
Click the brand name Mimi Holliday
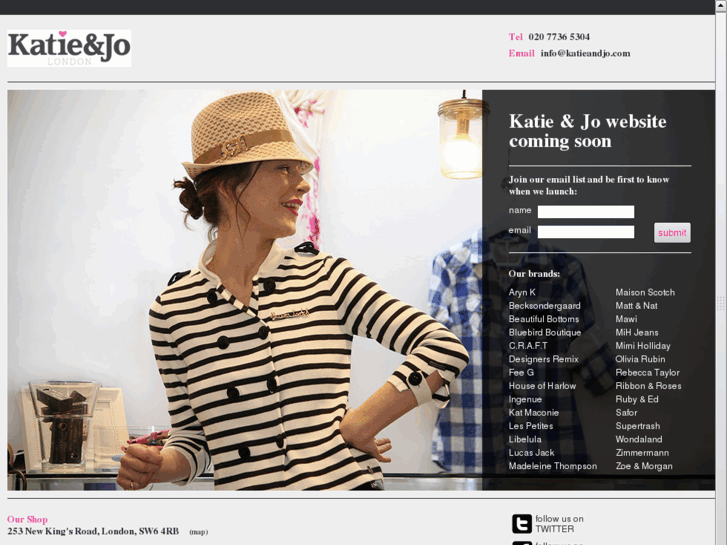coord(643,346)
